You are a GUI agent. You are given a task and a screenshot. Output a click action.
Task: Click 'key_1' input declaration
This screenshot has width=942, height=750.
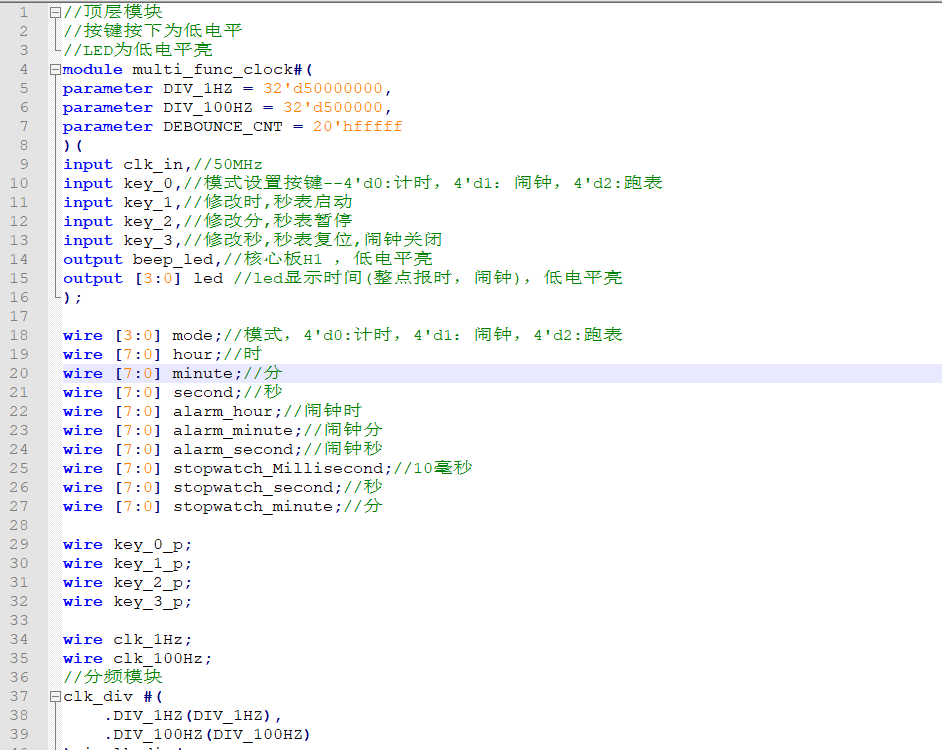point(148,203)
